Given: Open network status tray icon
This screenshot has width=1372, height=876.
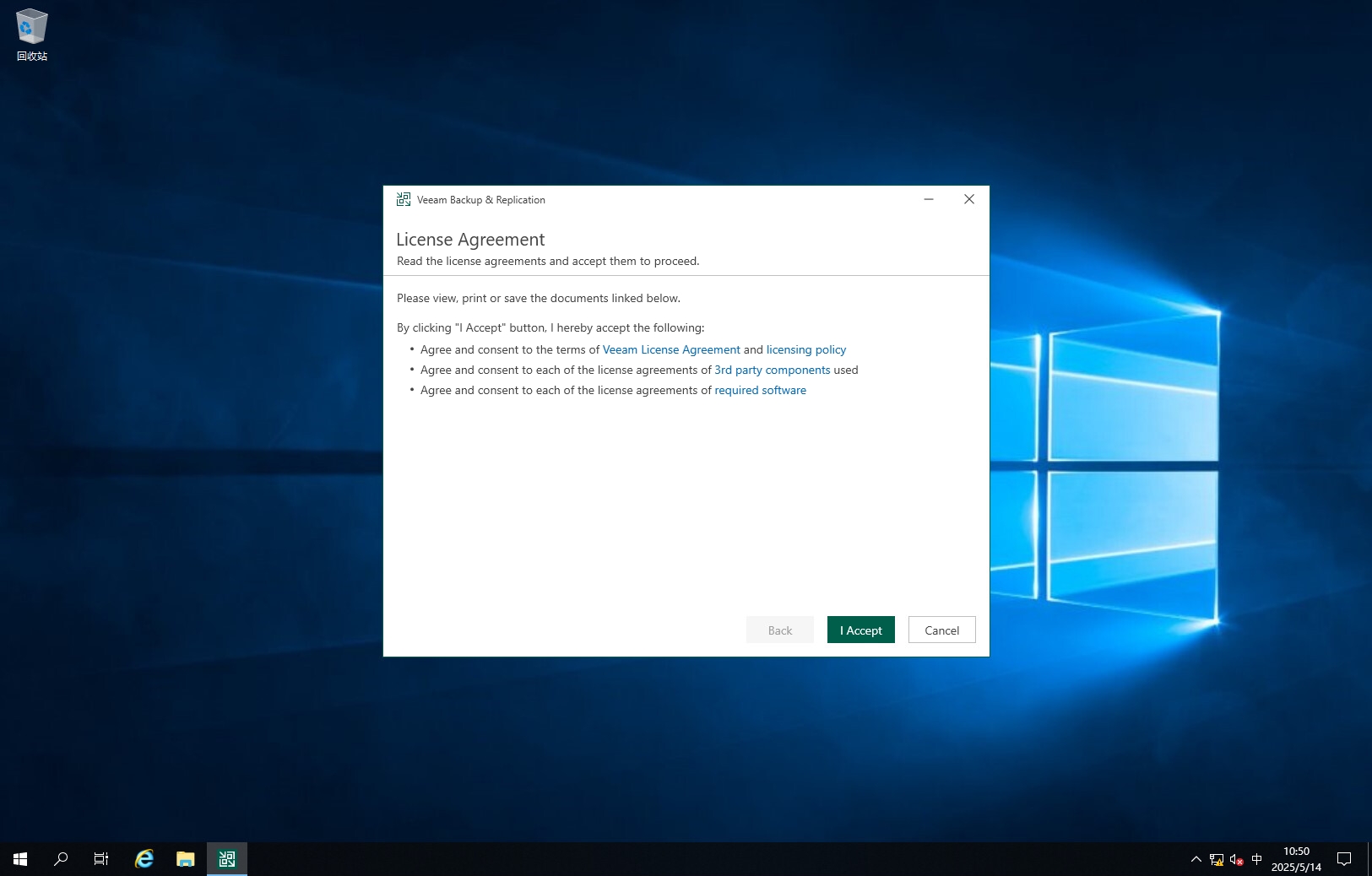Looking at the screenshot, I should (1216, 859).
